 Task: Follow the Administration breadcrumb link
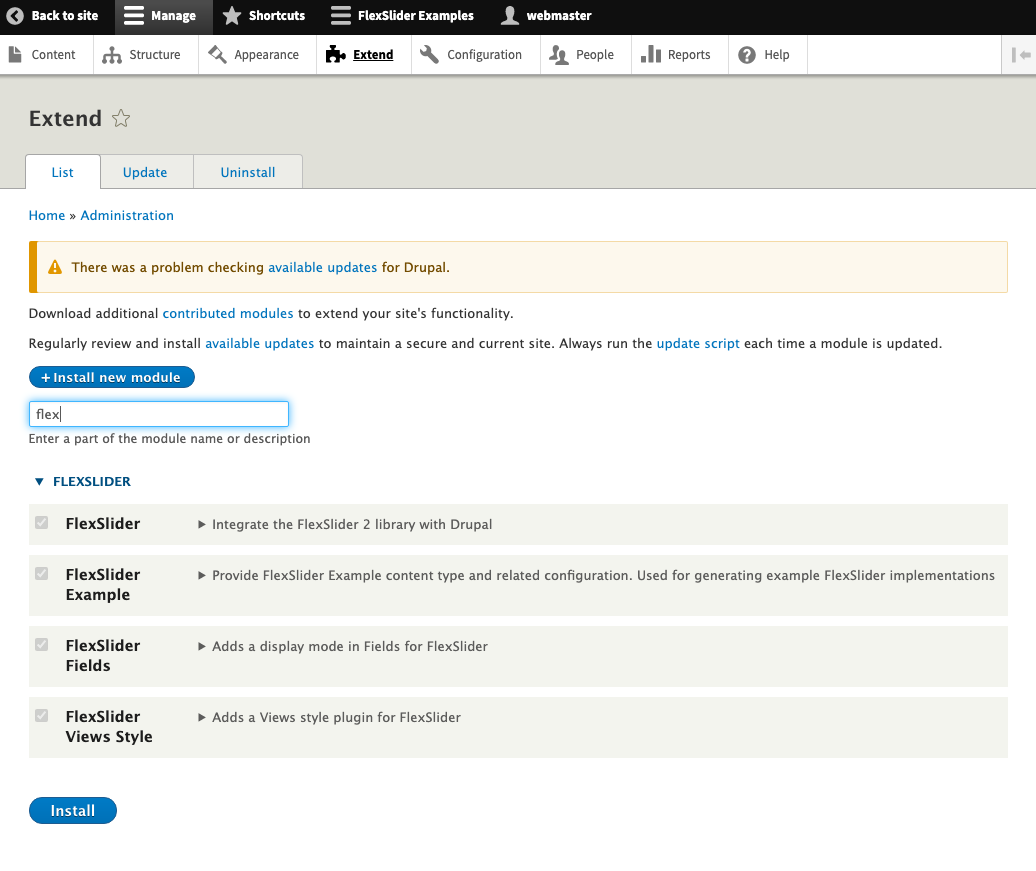[x=127, y=215]
